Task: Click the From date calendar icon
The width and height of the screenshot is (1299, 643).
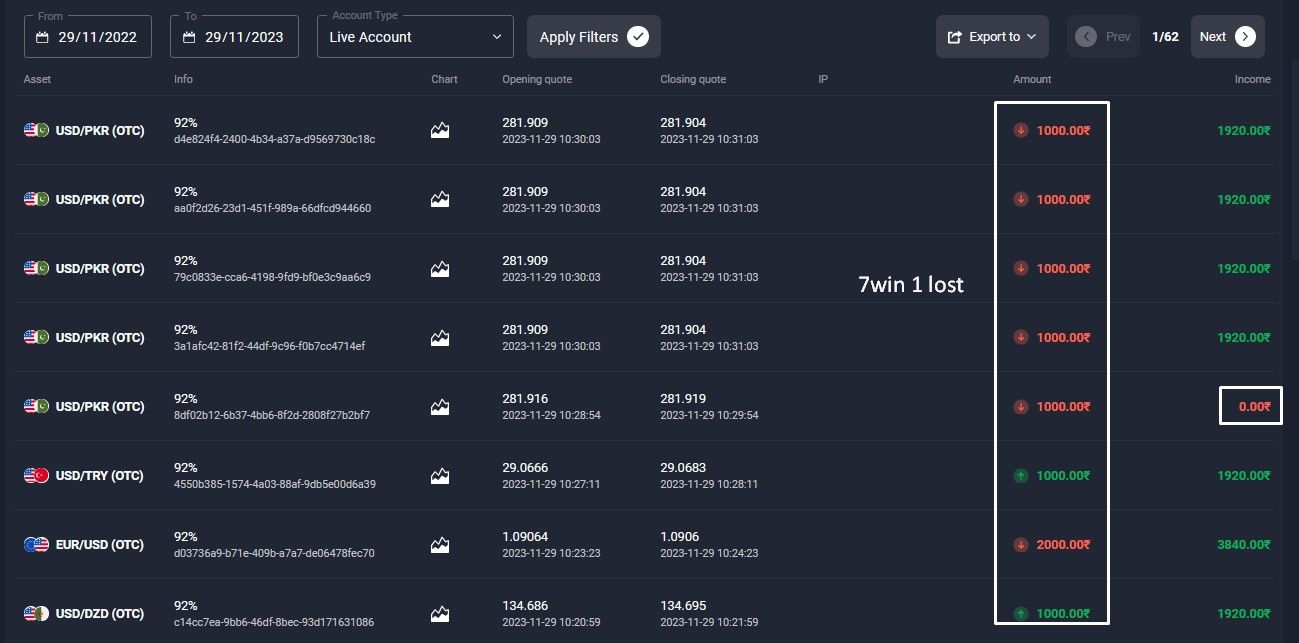Action: 42,37
